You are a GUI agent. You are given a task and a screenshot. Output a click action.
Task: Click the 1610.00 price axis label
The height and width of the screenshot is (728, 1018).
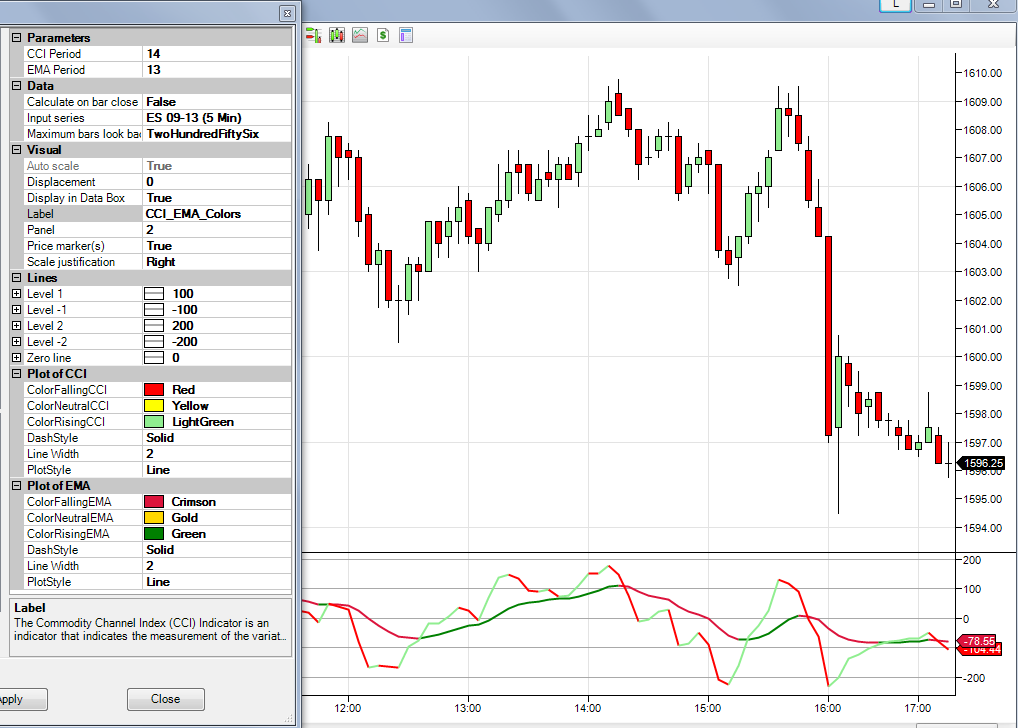coord(982,73)
